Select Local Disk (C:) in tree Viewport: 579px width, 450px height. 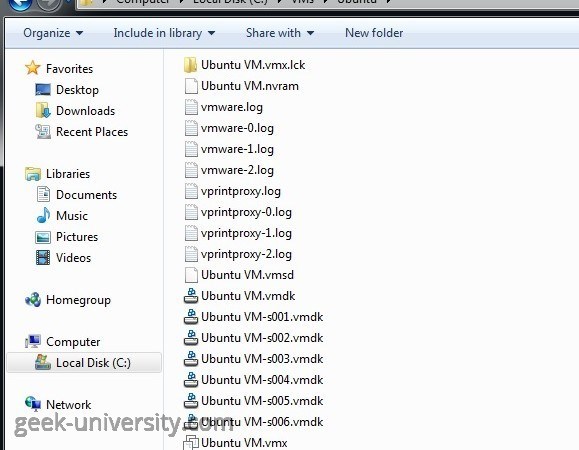coord(84,363)
